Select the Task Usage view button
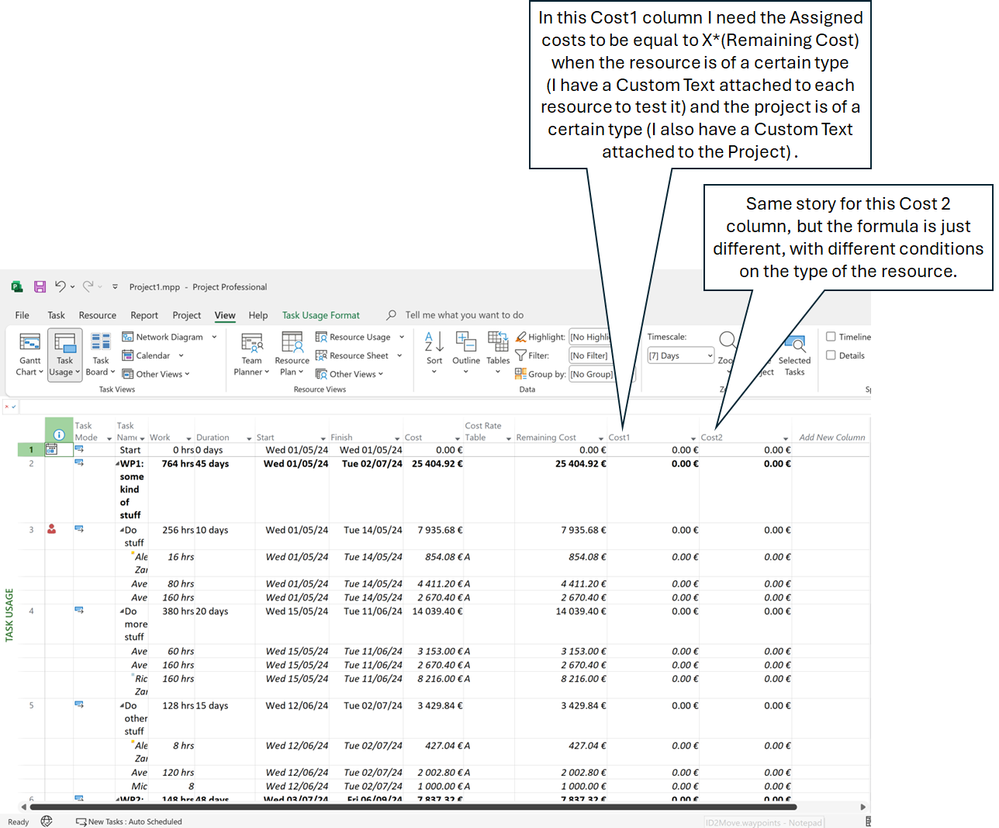This screenshot has height=828, width=999. tap(64, 354)
